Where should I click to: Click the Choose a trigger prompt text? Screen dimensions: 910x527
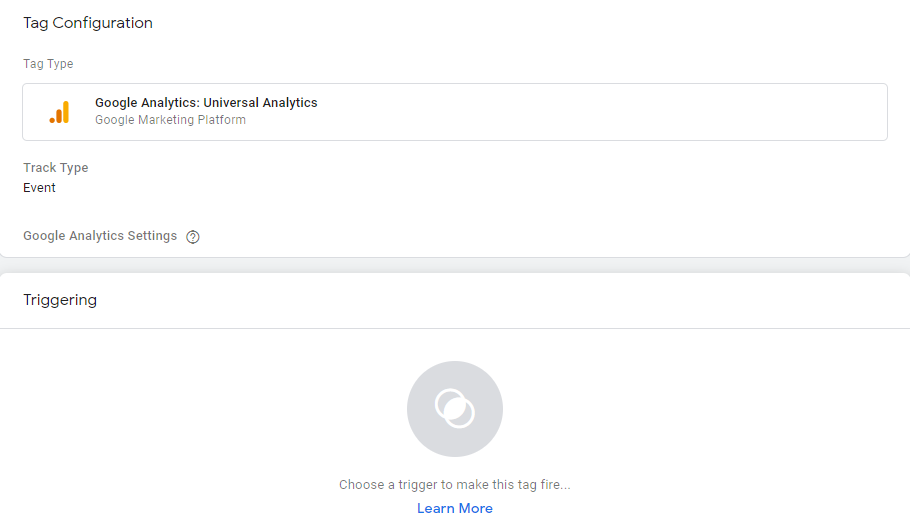pos(454,485)
